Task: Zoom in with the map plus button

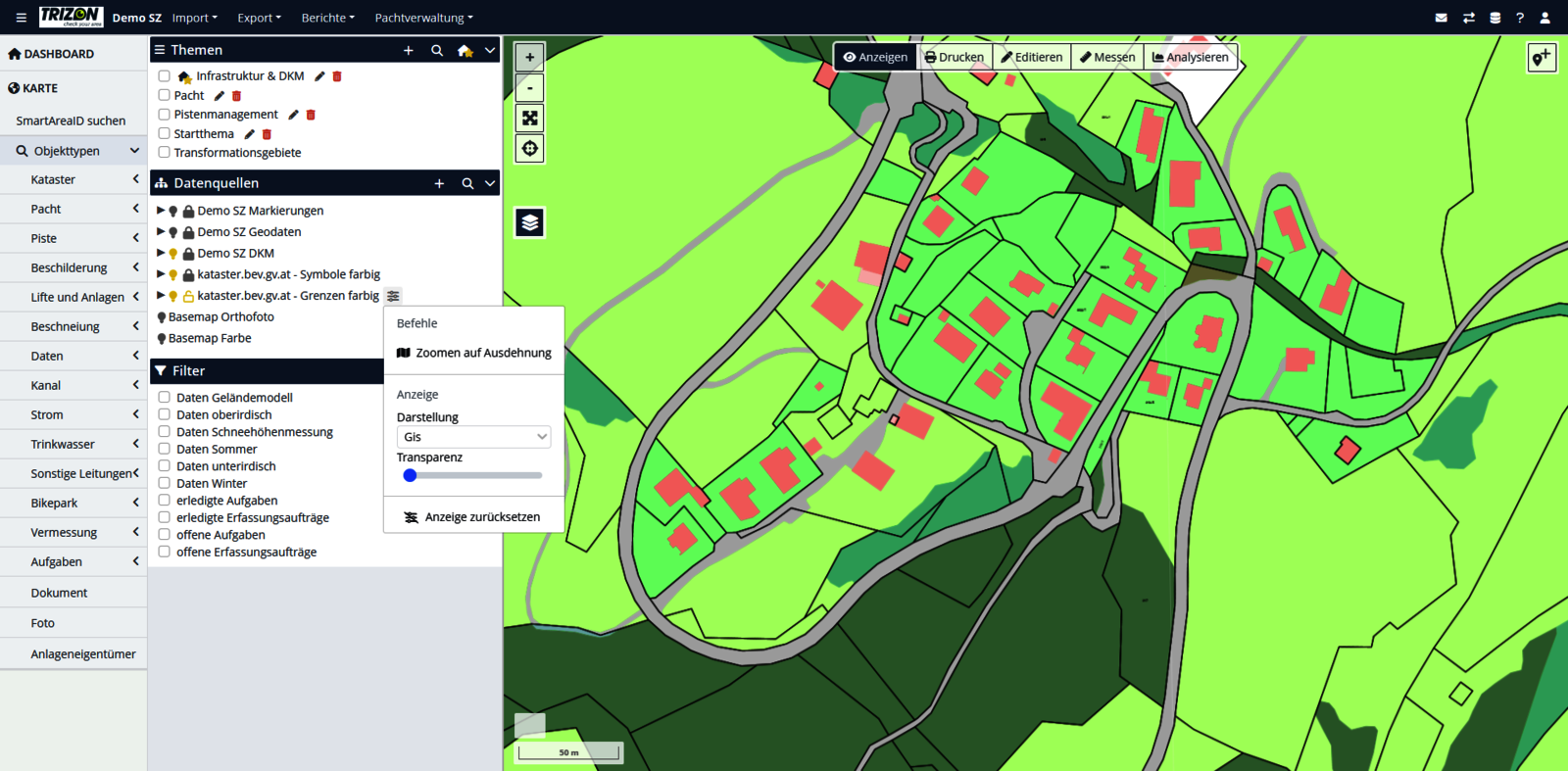Action: (529, 58)
